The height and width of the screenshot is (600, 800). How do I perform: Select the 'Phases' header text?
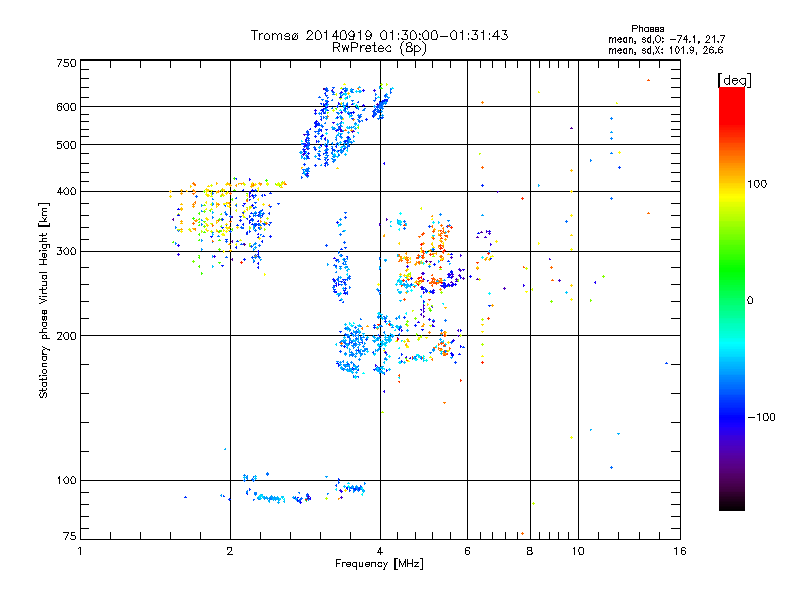pos(647,29)
